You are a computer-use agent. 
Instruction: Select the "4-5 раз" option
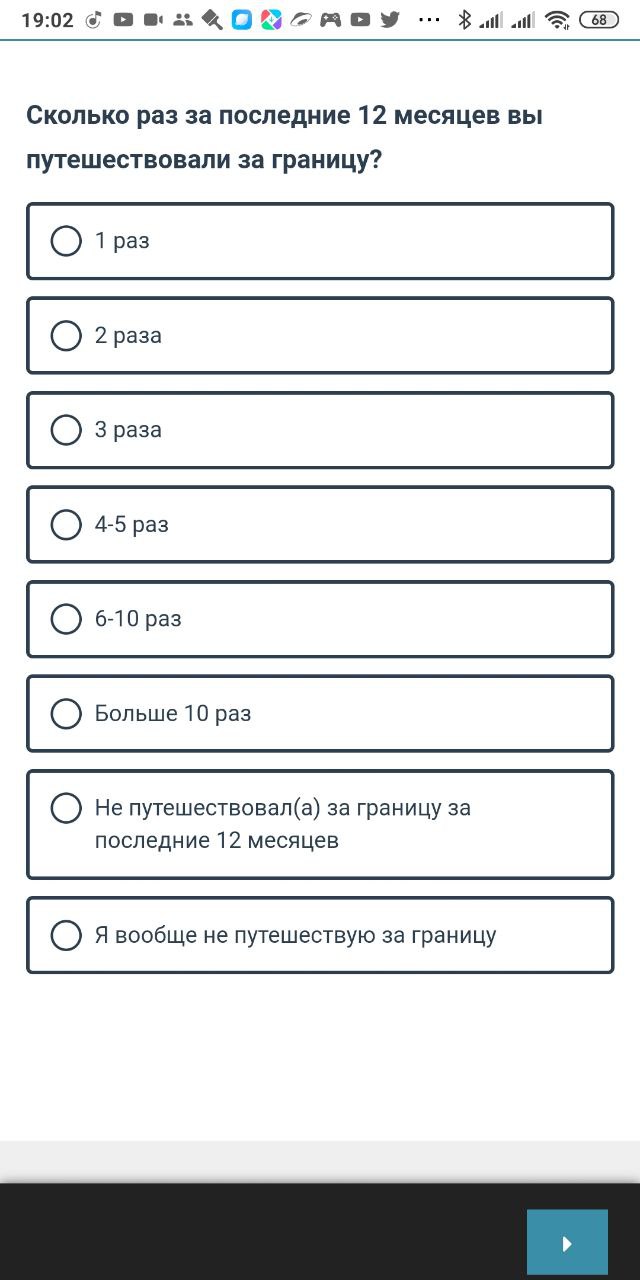[320, 524]
